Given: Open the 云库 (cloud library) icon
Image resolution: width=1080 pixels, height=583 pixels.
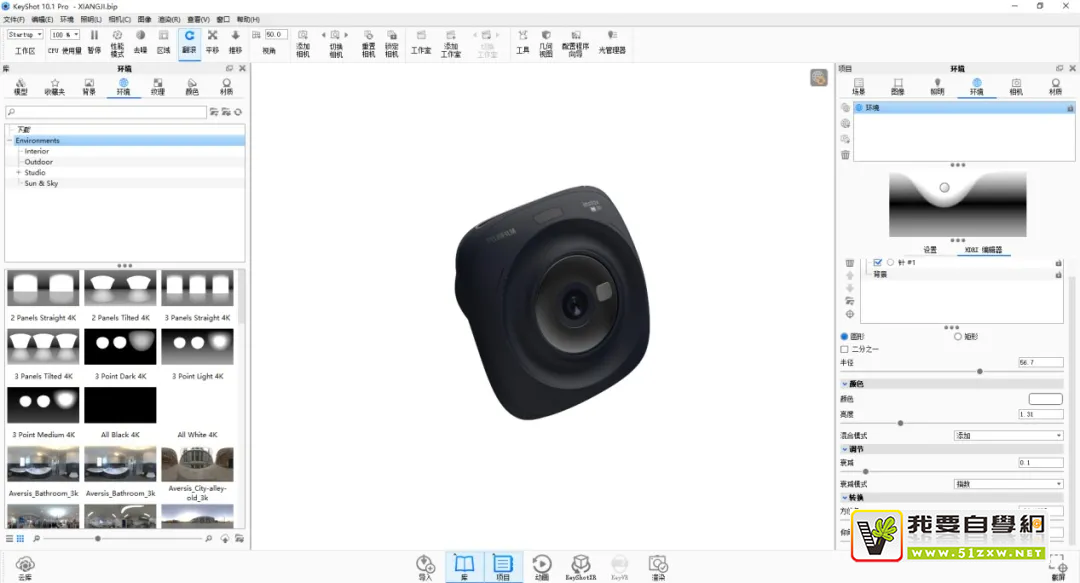Looking at the screenshot, I should click(25, 567).
